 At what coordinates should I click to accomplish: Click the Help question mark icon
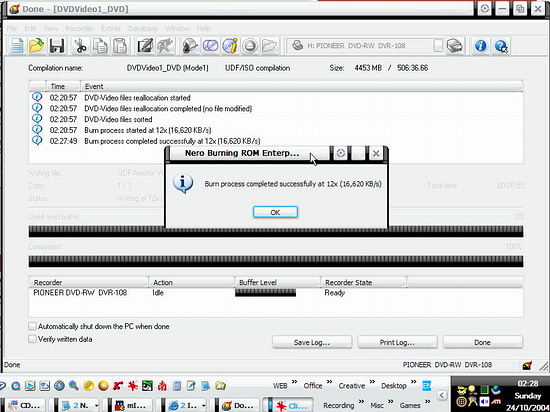[x=501, y=46]
